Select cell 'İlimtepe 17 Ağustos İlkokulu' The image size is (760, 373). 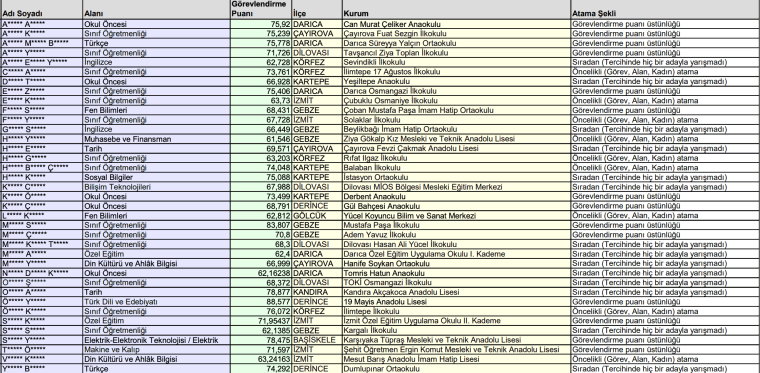point(456,72)
